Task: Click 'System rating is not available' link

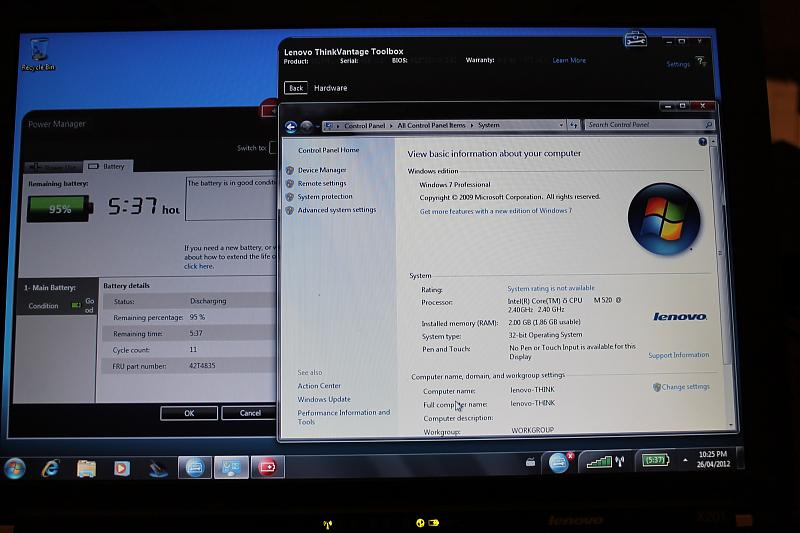Action: pyautogui.click(x=551, y=288)
